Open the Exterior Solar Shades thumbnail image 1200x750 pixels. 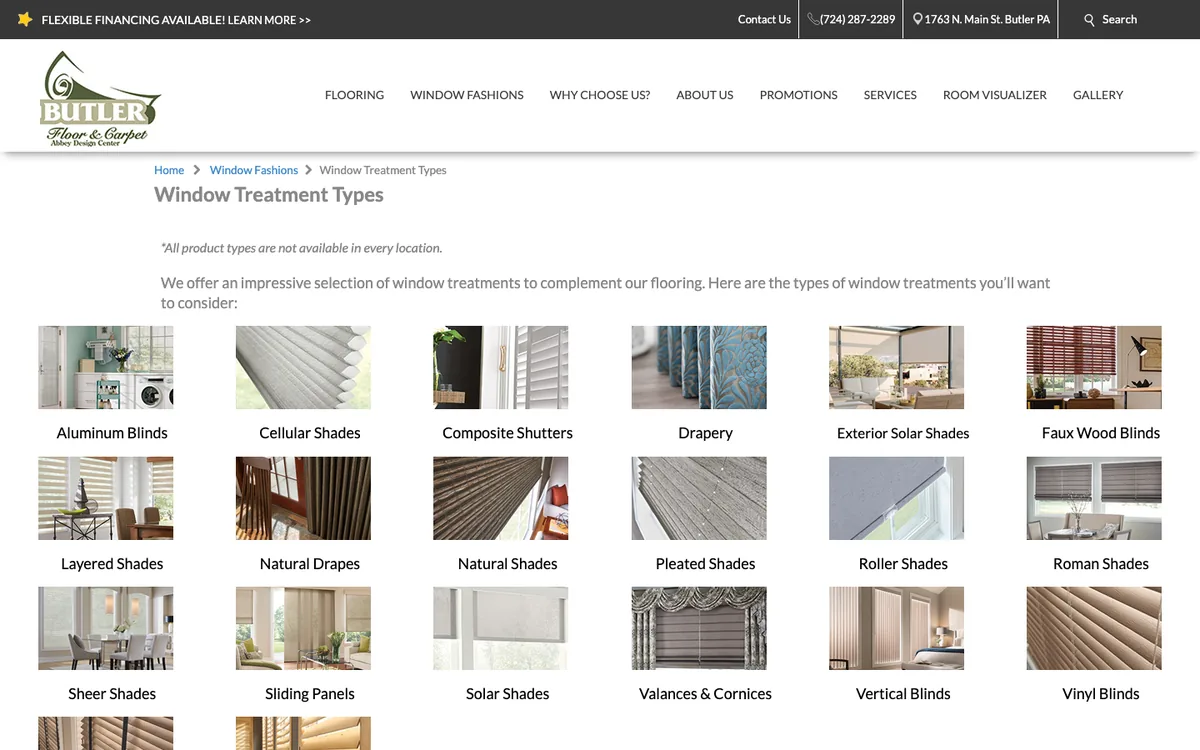[x=897, y=367]
